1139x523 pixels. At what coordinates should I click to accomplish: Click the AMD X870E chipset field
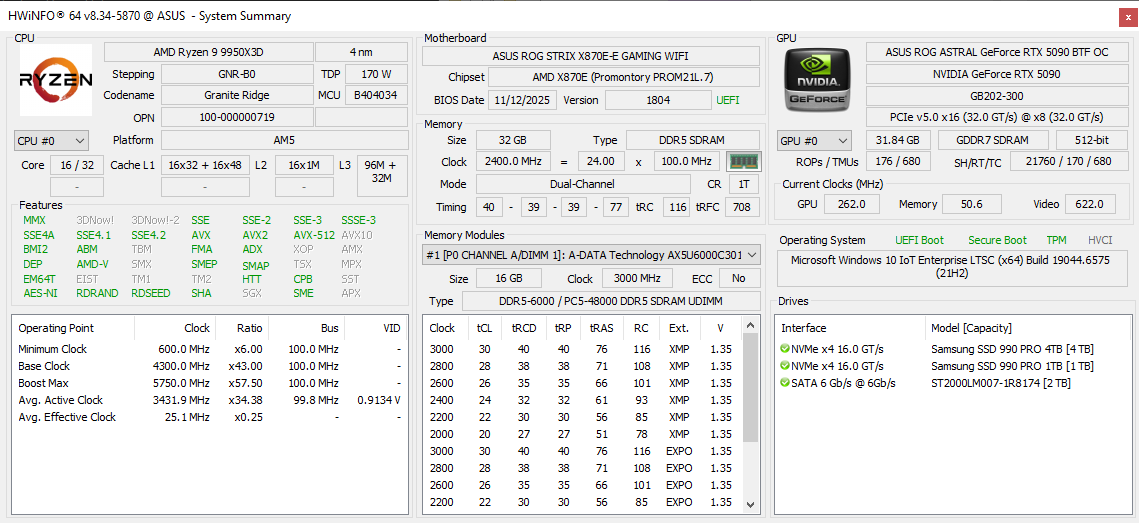coord(624,78)
